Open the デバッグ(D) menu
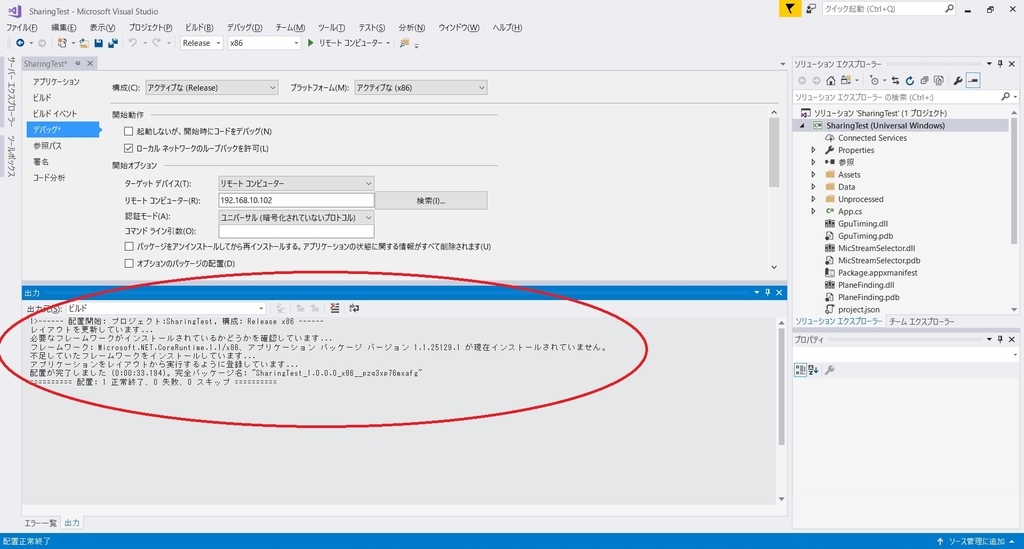 [244, 27]
